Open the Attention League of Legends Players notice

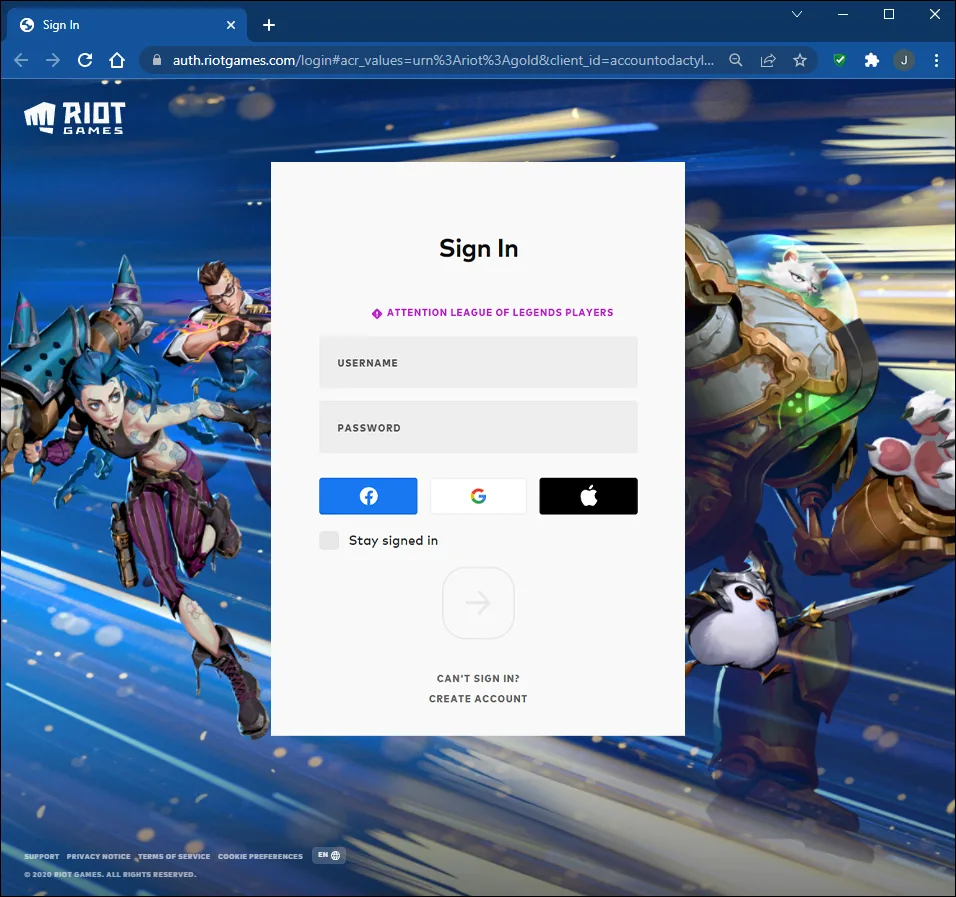coord(493,312)
